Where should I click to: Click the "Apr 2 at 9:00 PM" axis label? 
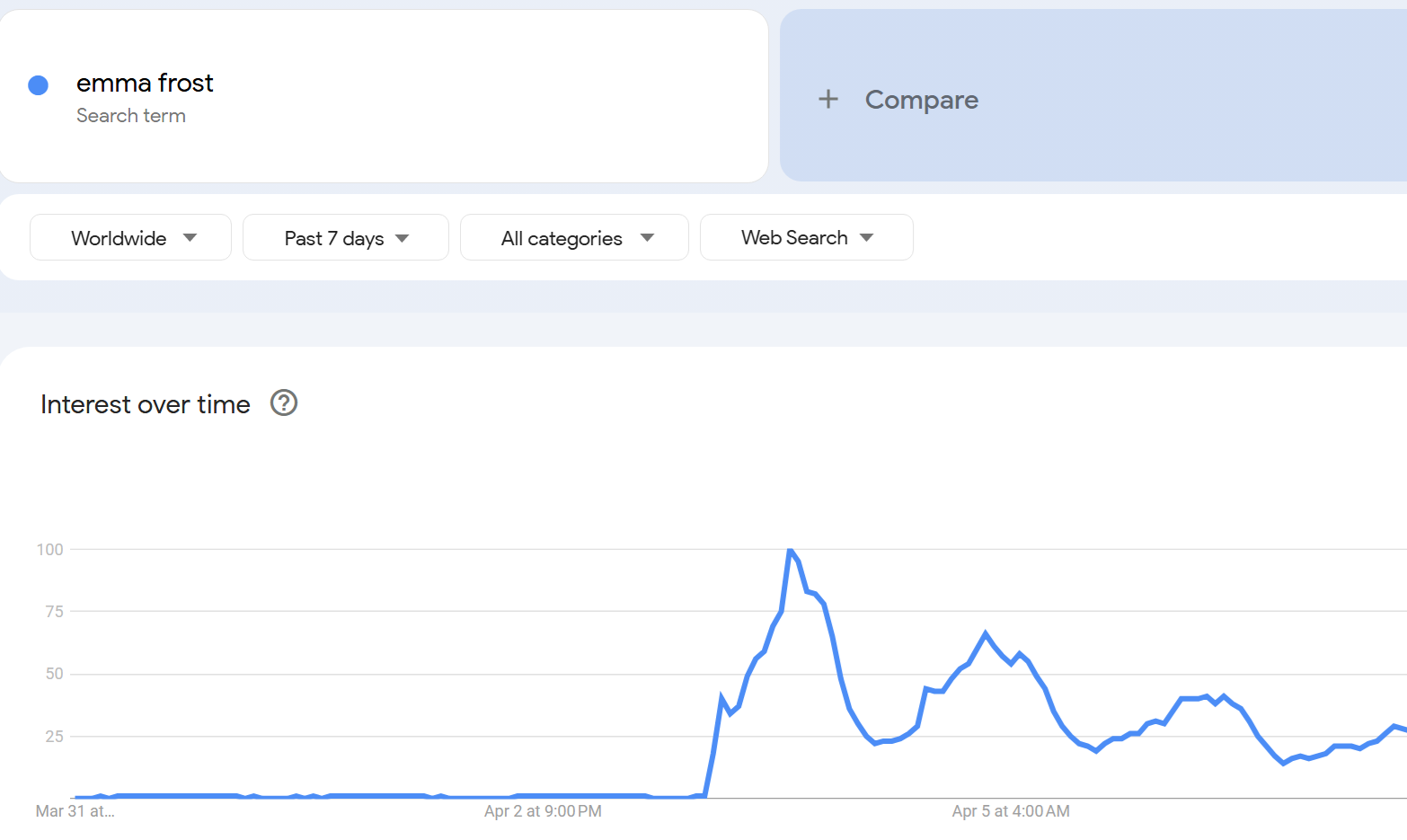click(543, 811)
